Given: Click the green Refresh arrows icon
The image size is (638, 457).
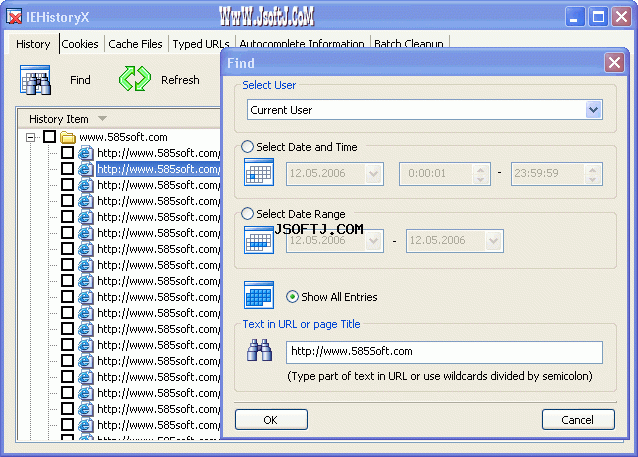Looking at the screenshot, I should coord(135,79).
